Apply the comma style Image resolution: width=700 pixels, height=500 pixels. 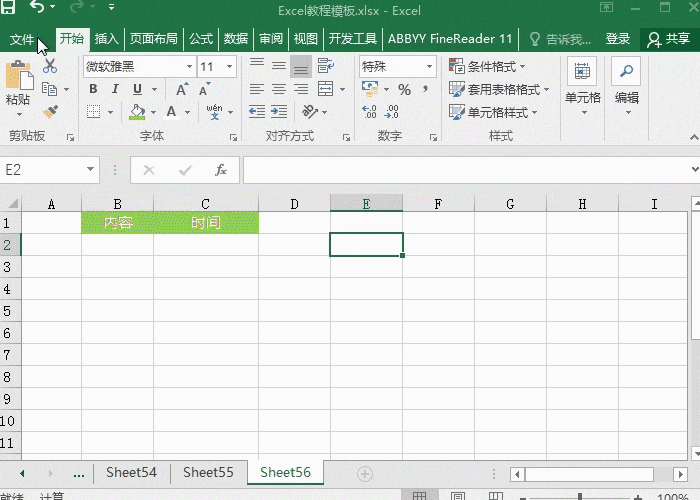(x=425, y=89)
